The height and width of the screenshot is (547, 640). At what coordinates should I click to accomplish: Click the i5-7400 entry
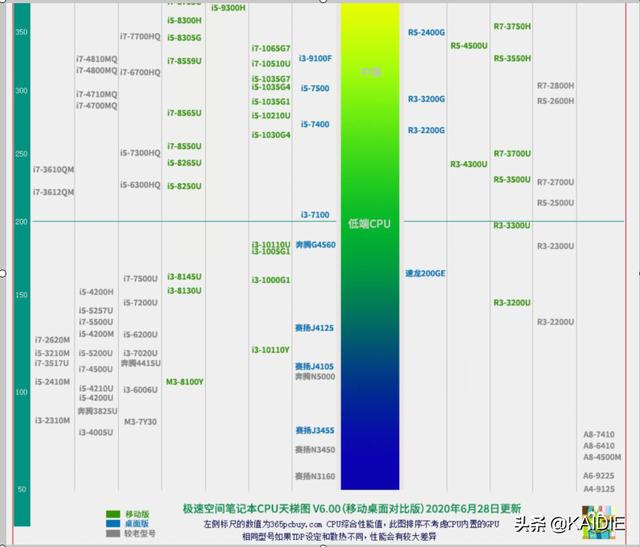[315, 124]
